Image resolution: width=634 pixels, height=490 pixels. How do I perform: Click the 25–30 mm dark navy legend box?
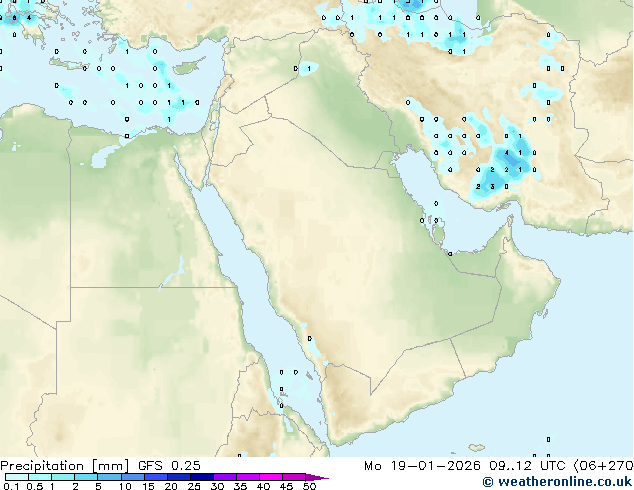[x=202, y=477]
